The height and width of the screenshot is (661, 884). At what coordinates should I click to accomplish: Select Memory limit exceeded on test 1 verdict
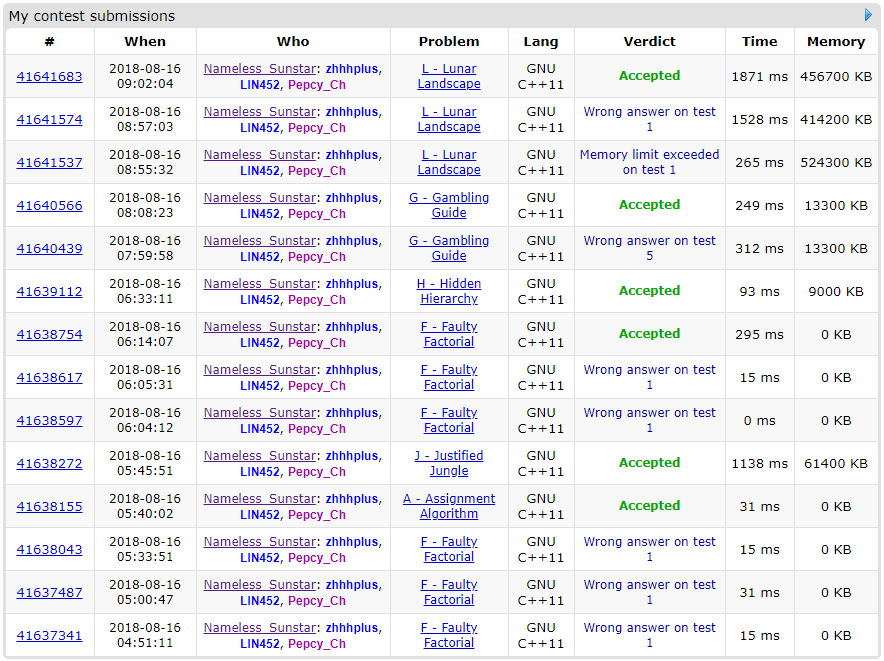pyautogui.click(x=649, y=162)
